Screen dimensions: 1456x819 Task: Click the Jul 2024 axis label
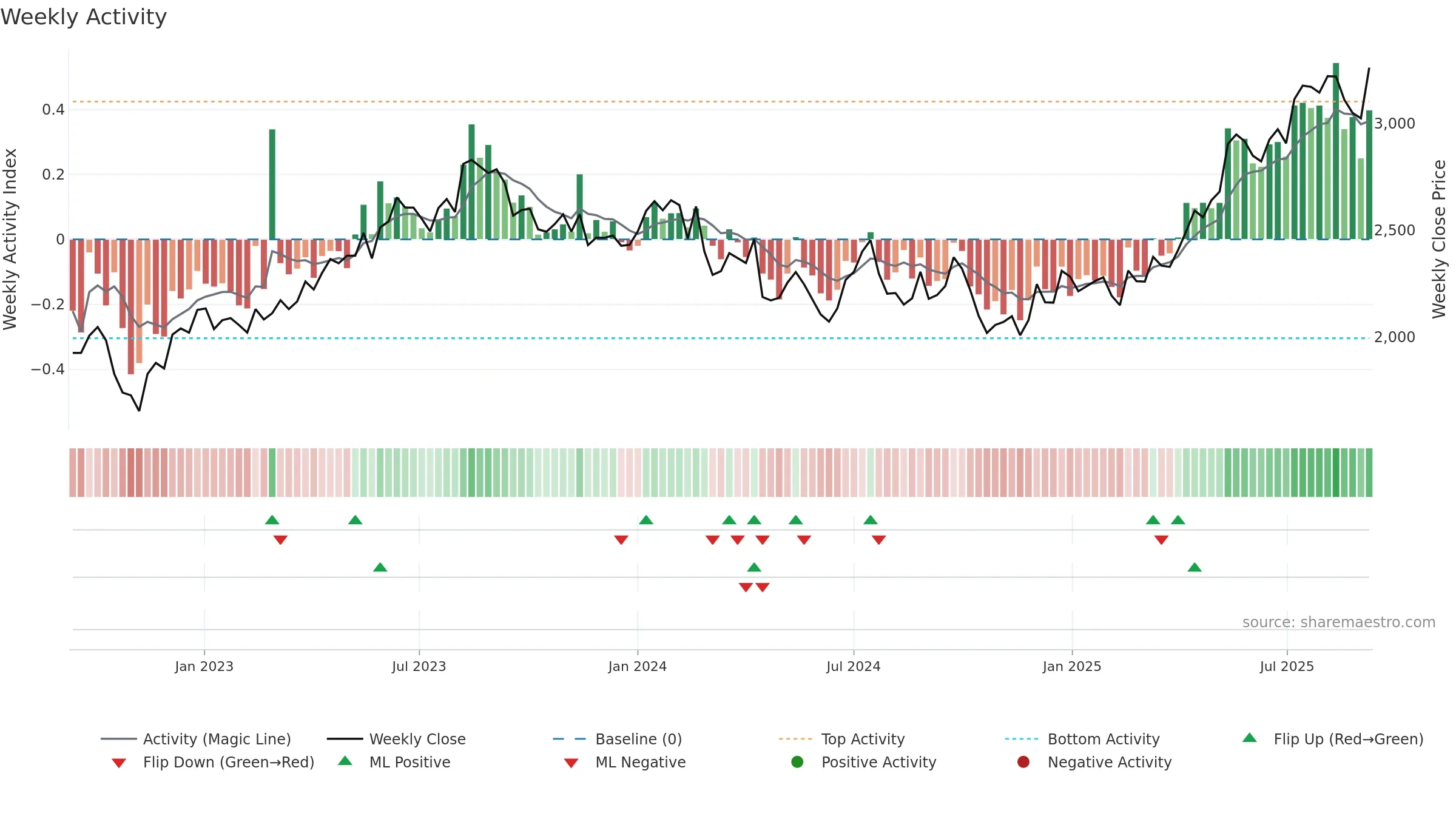tap(854, 666)
